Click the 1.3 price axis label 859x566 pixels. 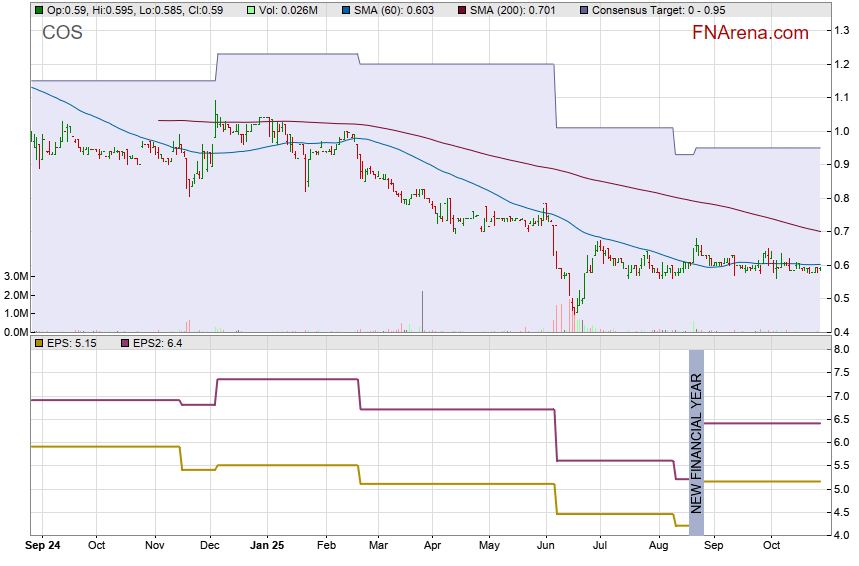click(x=842, y=31)
